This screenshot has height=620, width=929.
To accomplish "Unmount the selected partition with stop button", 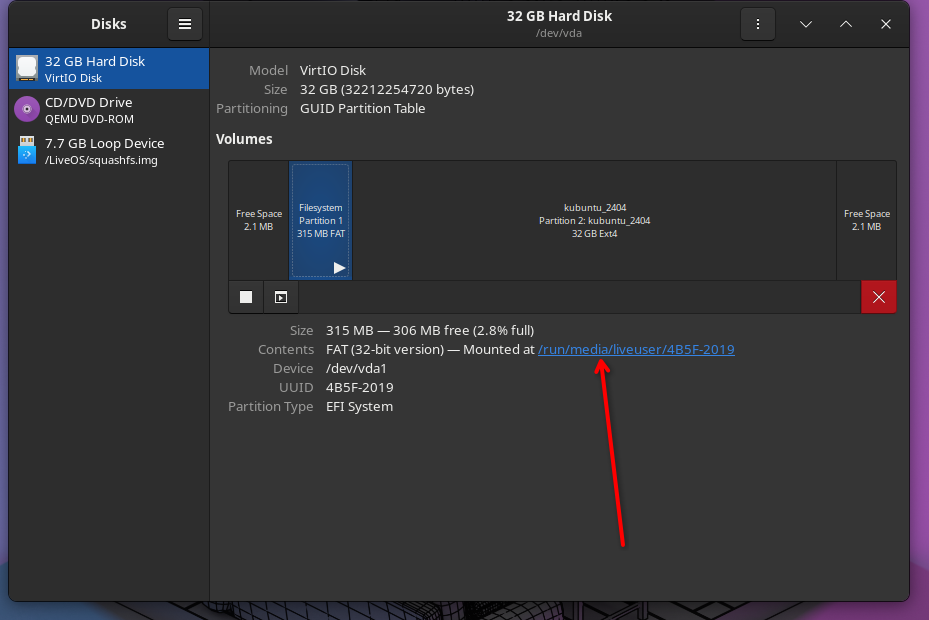I will point(246,297).
